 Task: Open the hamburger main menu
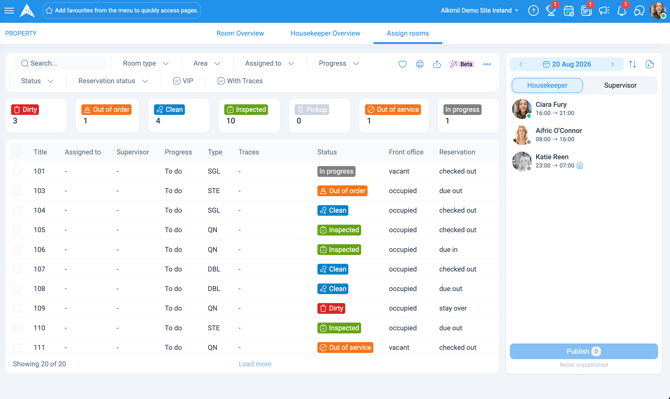[x=9, y=10]
